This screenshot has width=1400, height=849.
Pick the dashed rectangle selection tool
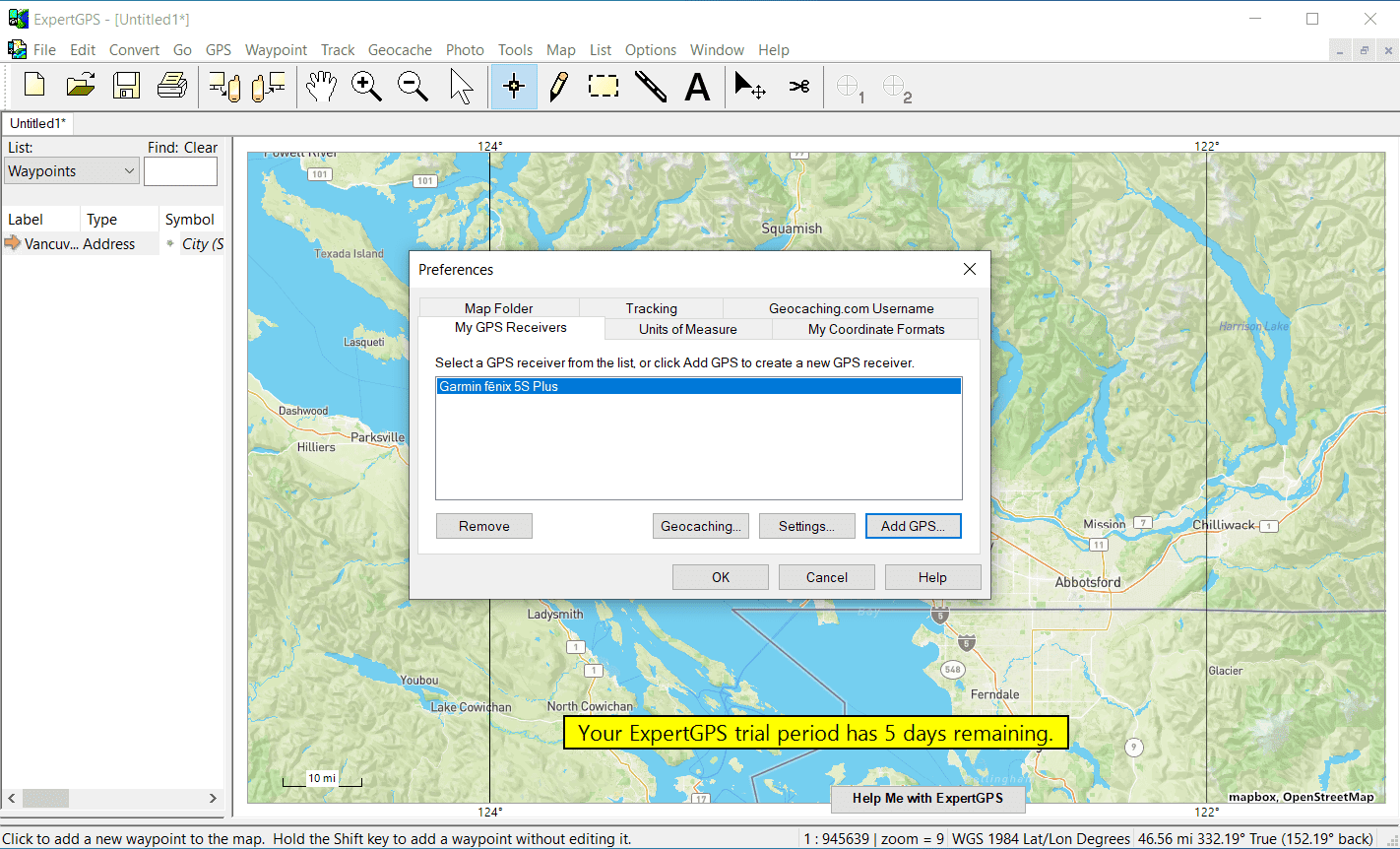[x=604, y=87]
